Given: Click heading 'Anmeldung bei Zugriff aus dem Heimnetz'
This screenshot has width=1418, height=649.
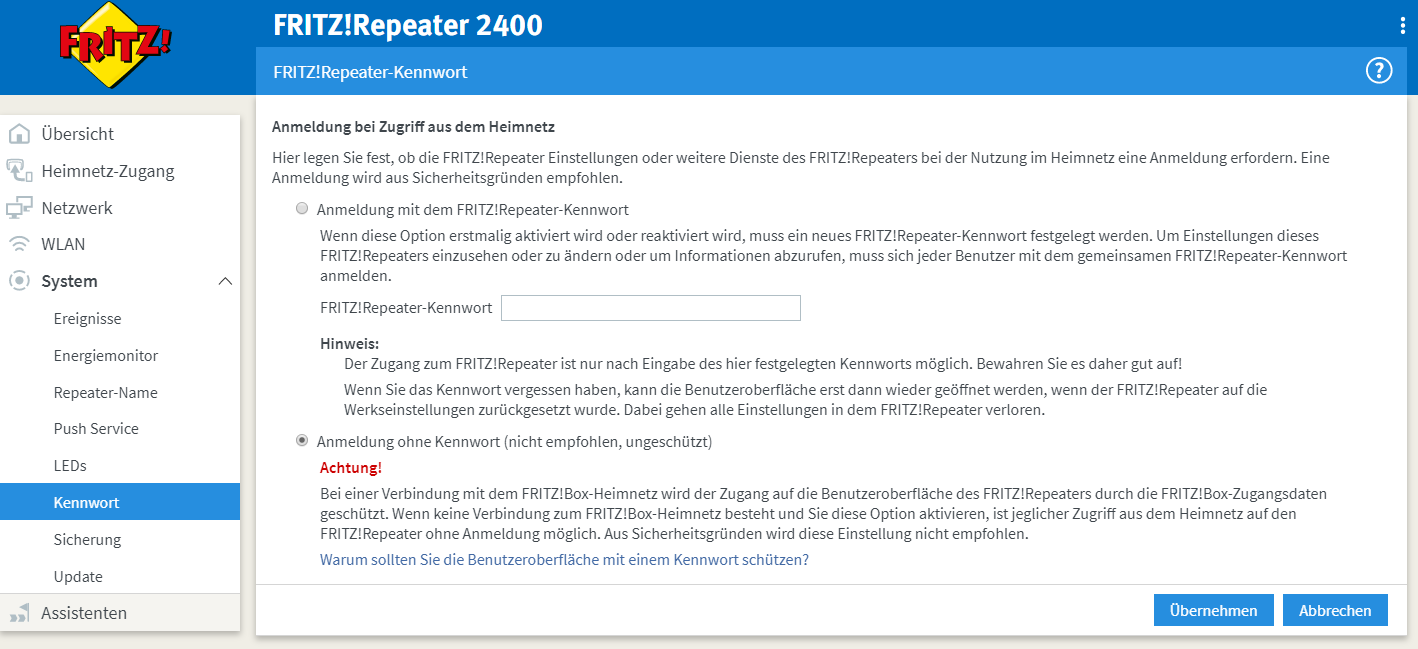Looking at the screenshot, I should (413, 127).
